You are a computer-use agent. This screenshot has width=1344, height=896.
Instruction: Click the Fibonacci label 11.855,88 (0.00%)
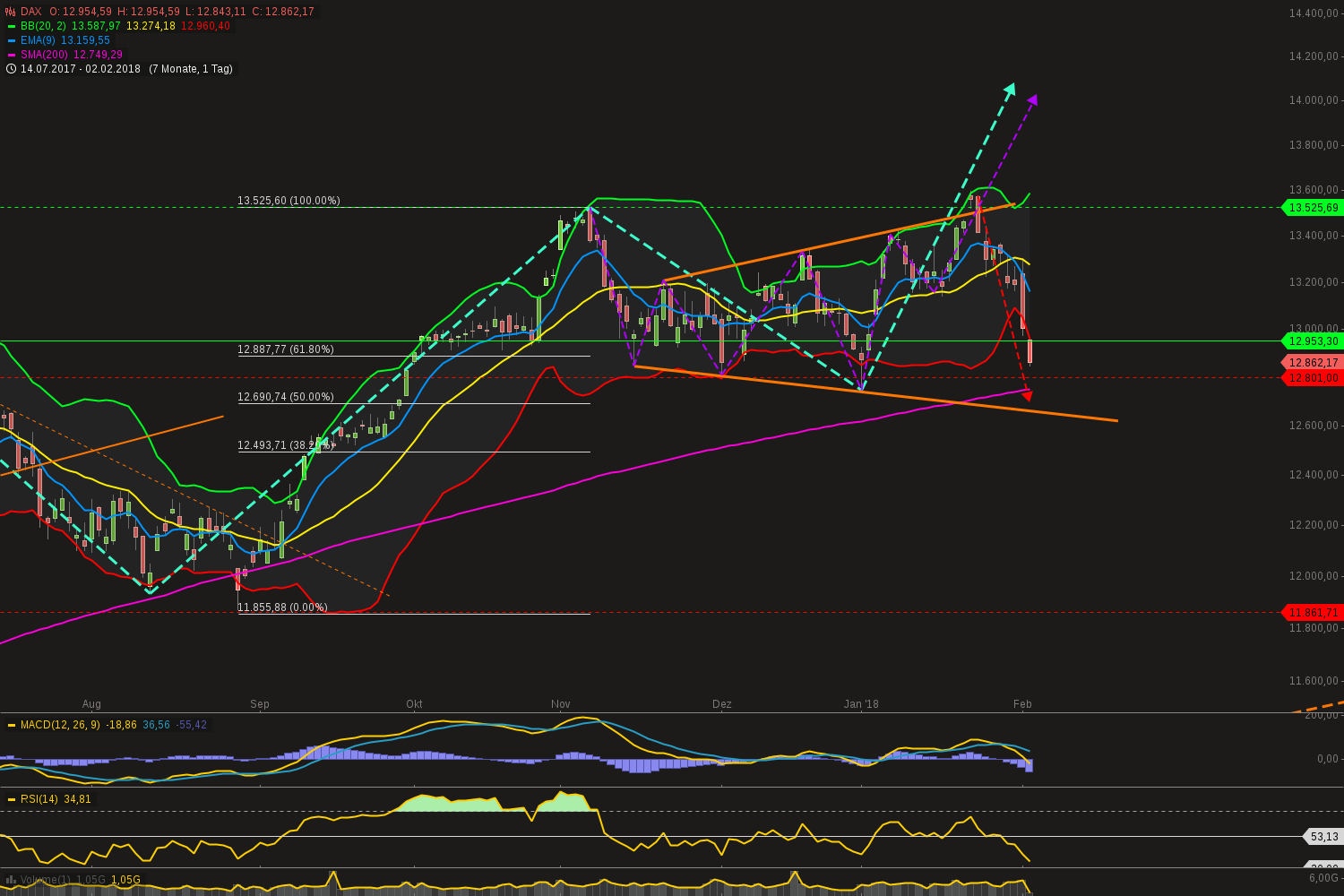tap(282, 607)
